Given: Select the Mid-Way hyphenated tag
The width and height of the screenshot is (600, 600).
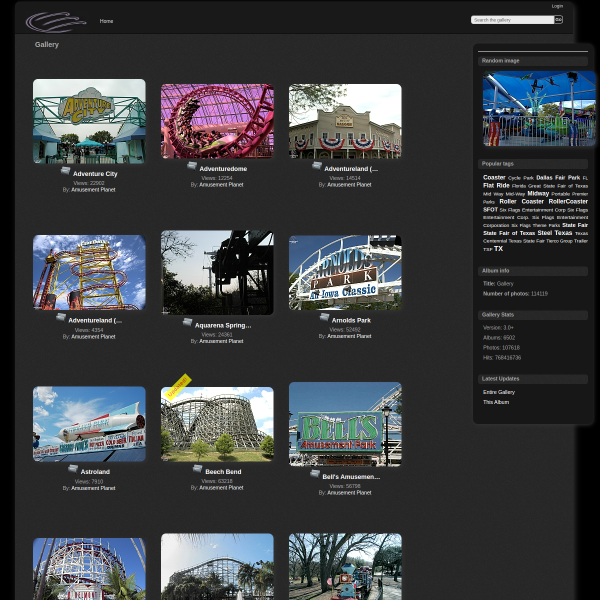Looking at the screenshot, I should click(x=515, y=194).
